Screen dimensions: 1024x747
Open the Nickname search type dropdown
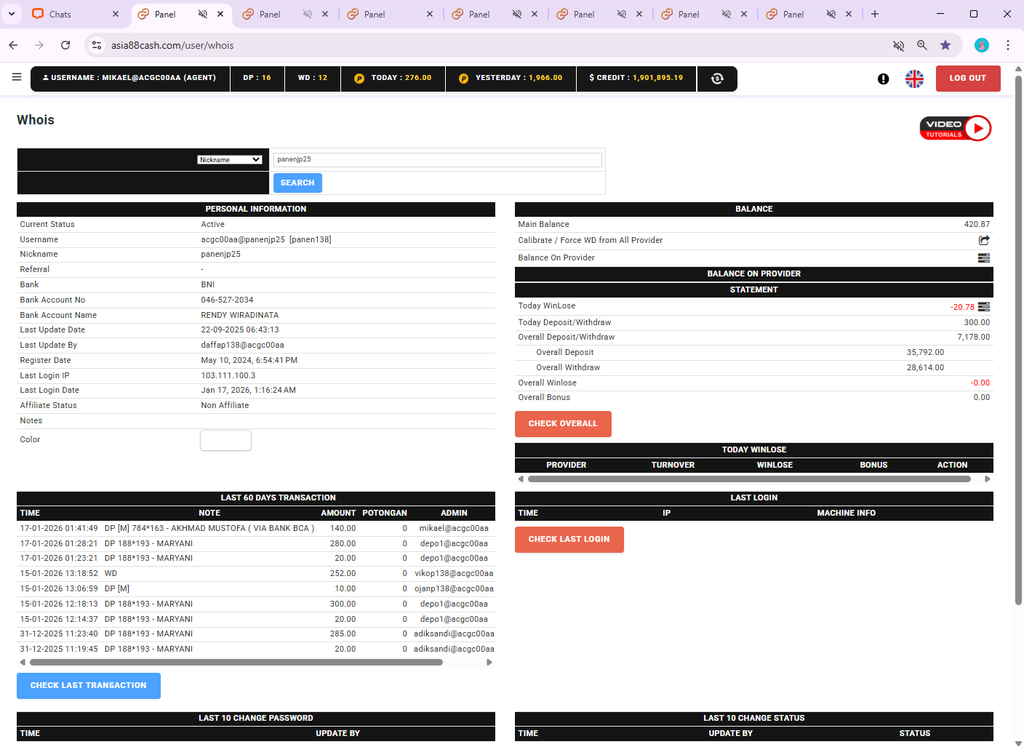229,159
